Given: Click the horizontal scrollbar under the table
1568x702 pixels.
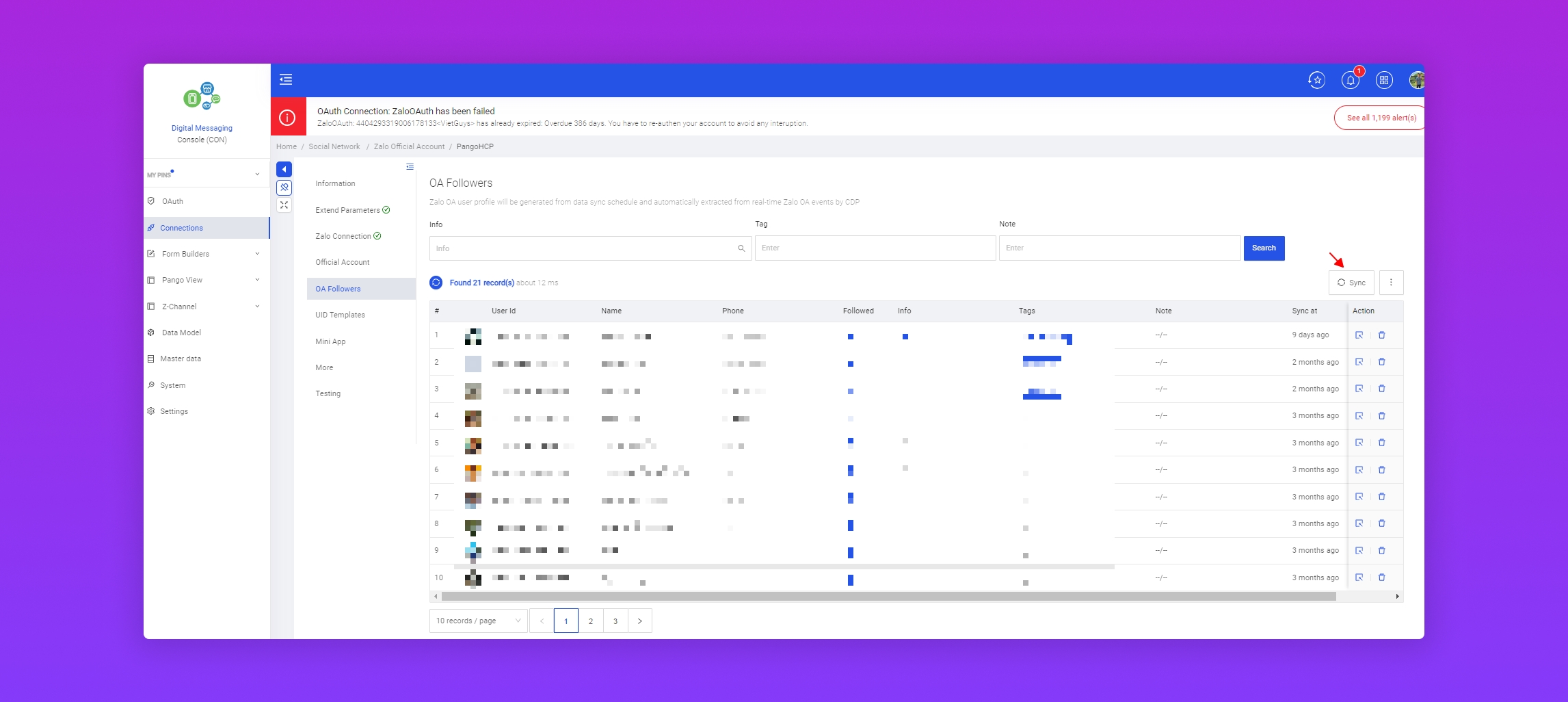Looking at the screenshot, I should click(889, 597).
